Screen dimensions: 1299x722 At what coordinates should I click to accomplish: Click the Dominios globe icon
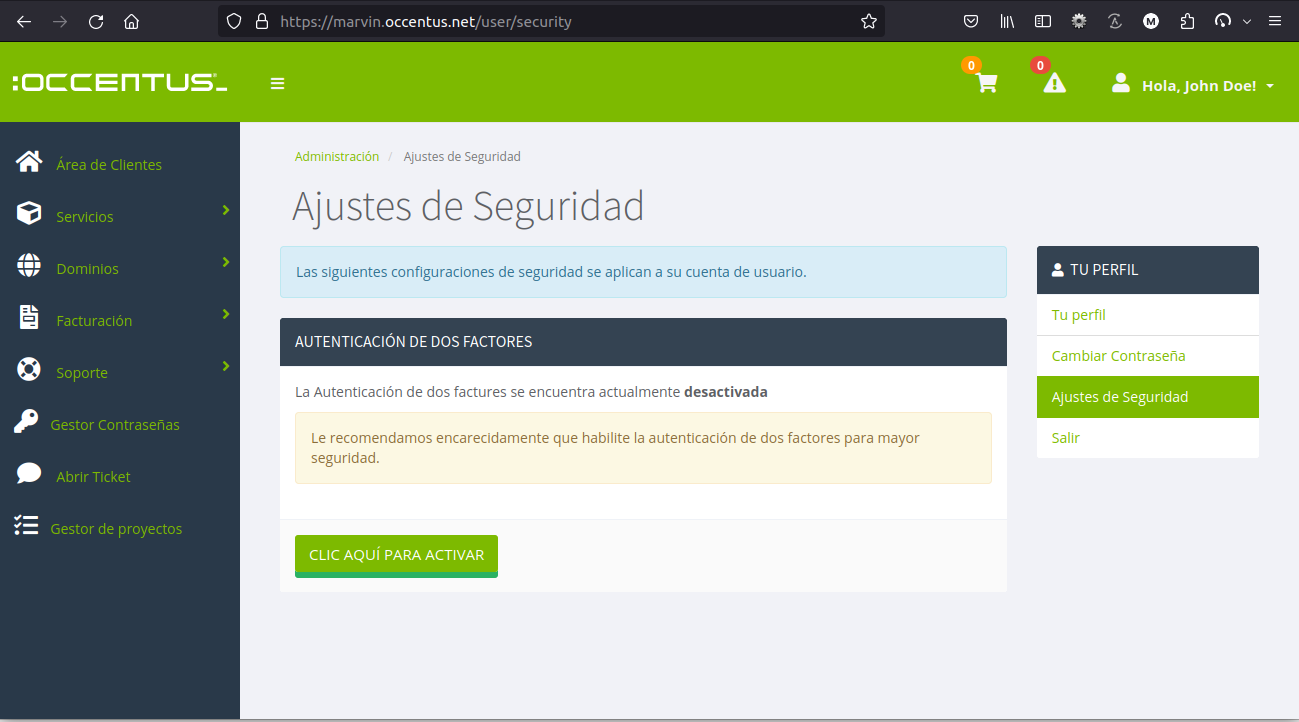click(x=27, y=266)
